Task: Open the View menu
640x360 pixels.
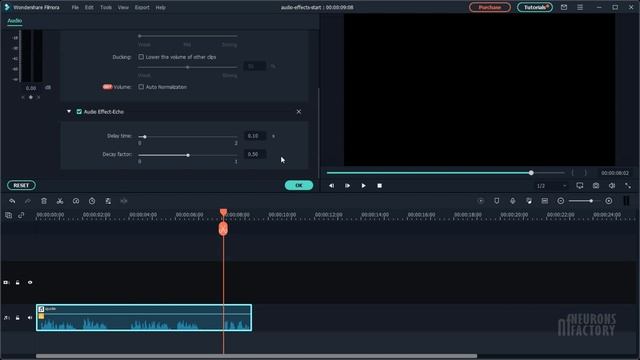Action: point(123,7)
